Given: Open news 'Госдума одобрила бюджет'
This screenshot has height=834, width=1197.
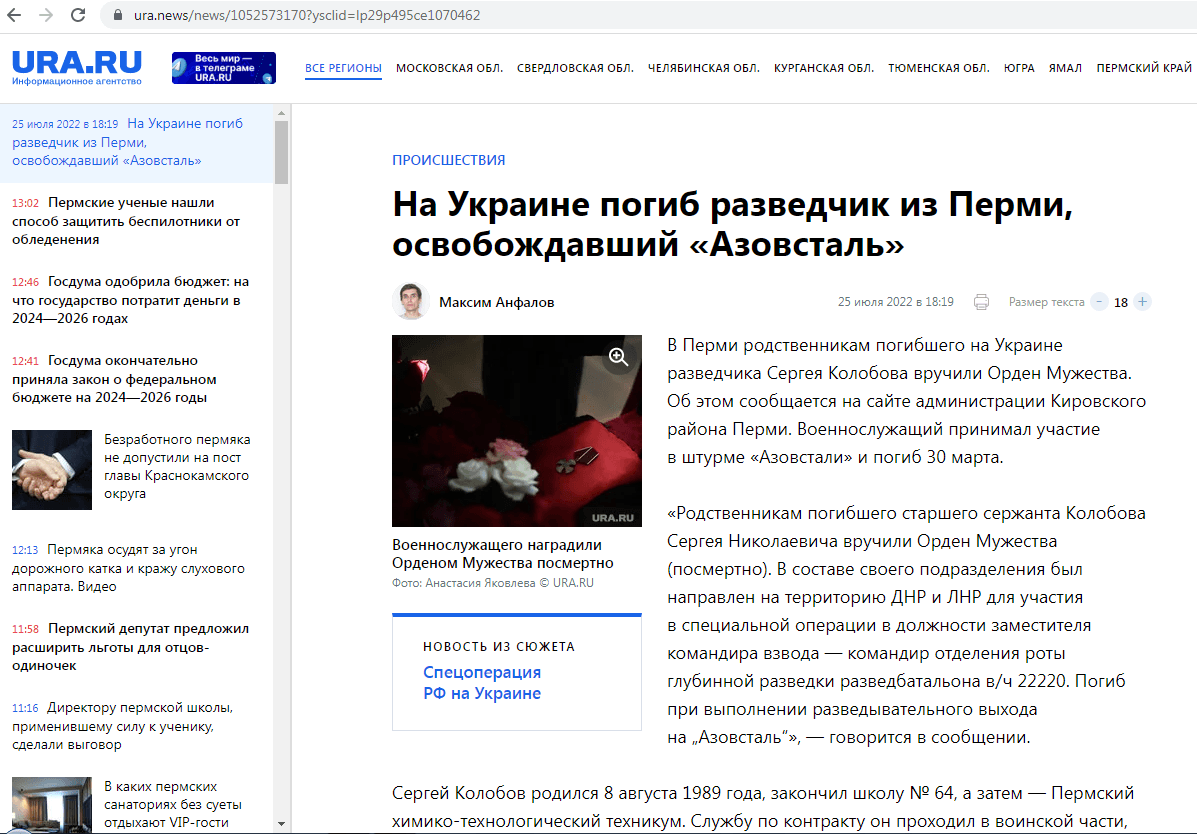Looking at the screenshot, I should (x=131, y=300).
